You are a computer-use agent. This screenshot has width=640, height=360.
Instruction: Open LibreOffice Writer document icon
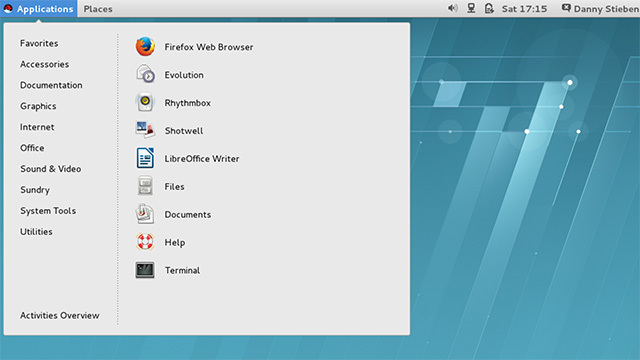(145, 158)
